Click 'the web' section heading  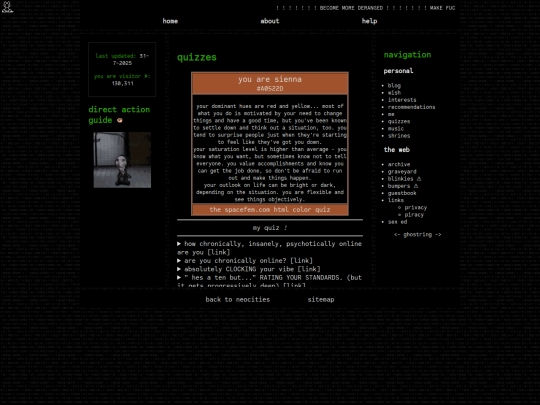pos(397,150)
